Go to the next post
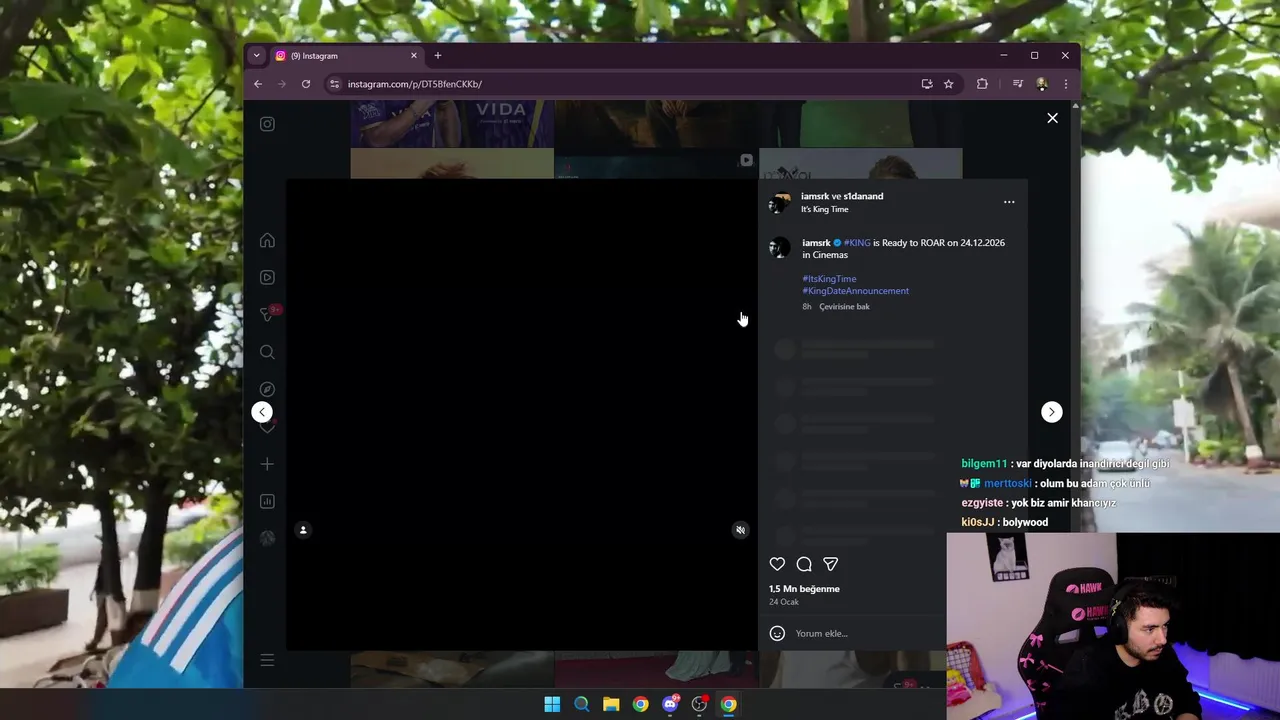The height and width of the screenshot is (720, 1280). click(x=1051, y=412)
